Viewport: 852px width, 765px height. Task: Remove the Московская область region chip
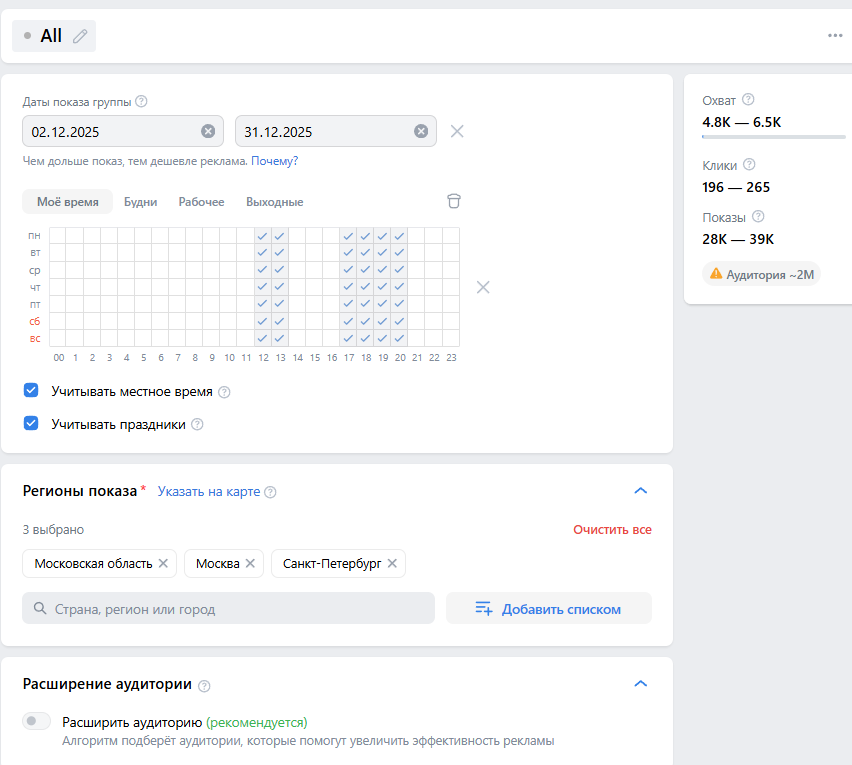163,563
